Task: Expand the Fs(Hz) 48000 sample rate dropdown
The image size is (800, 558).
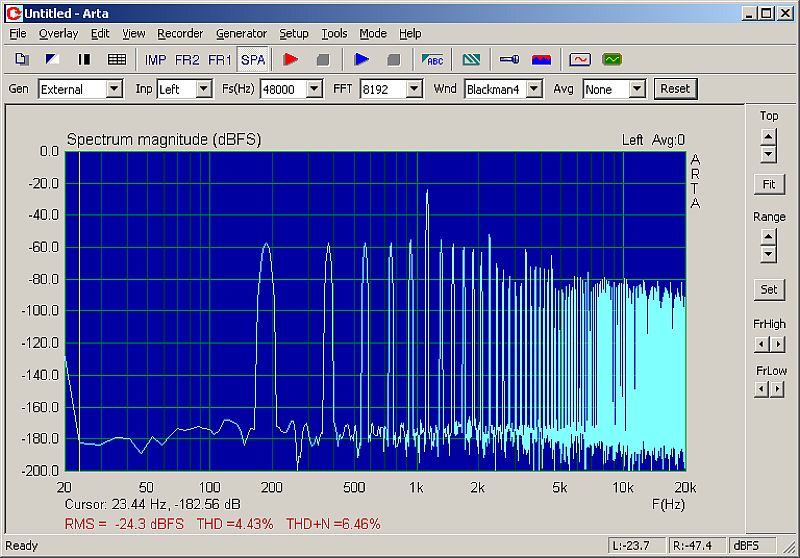Action: coord(314,89)
